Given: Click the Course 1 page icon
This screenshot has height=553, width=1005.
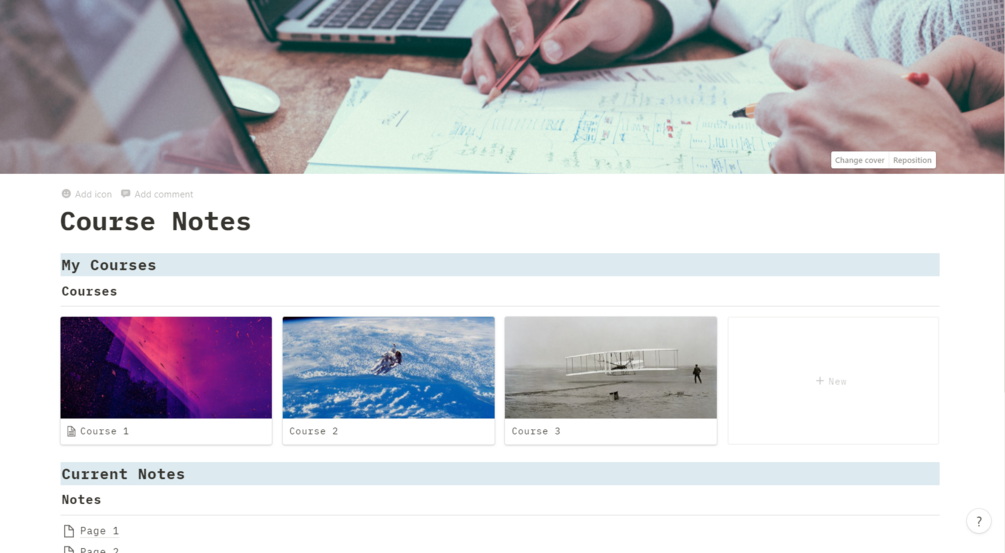Looking at the screenshot, I should (71, 431).
